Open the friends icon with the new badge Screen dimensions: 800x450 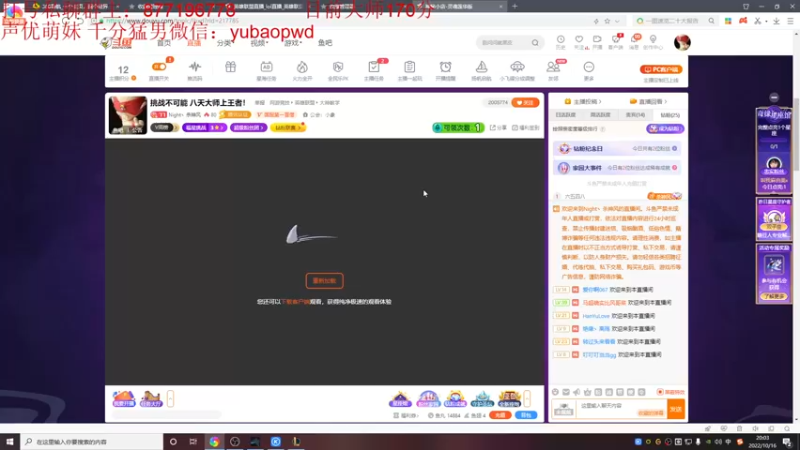pos(553,67)
